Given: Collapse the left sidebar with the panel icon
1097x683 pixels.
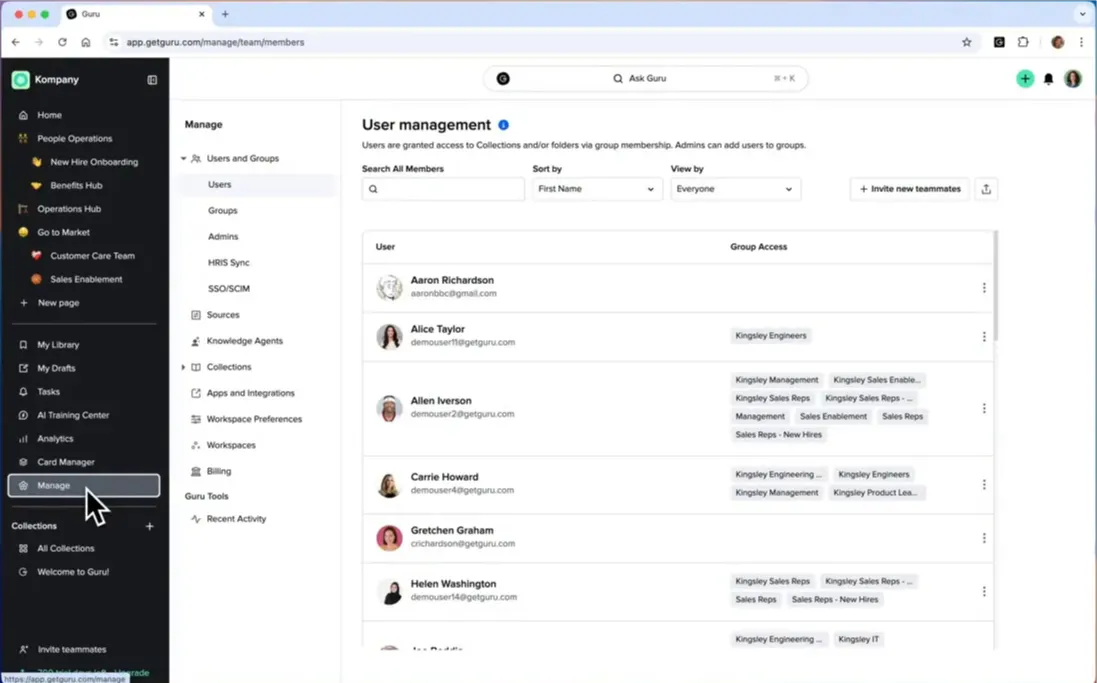Looking at the screenshot, I should pos(152,80).
